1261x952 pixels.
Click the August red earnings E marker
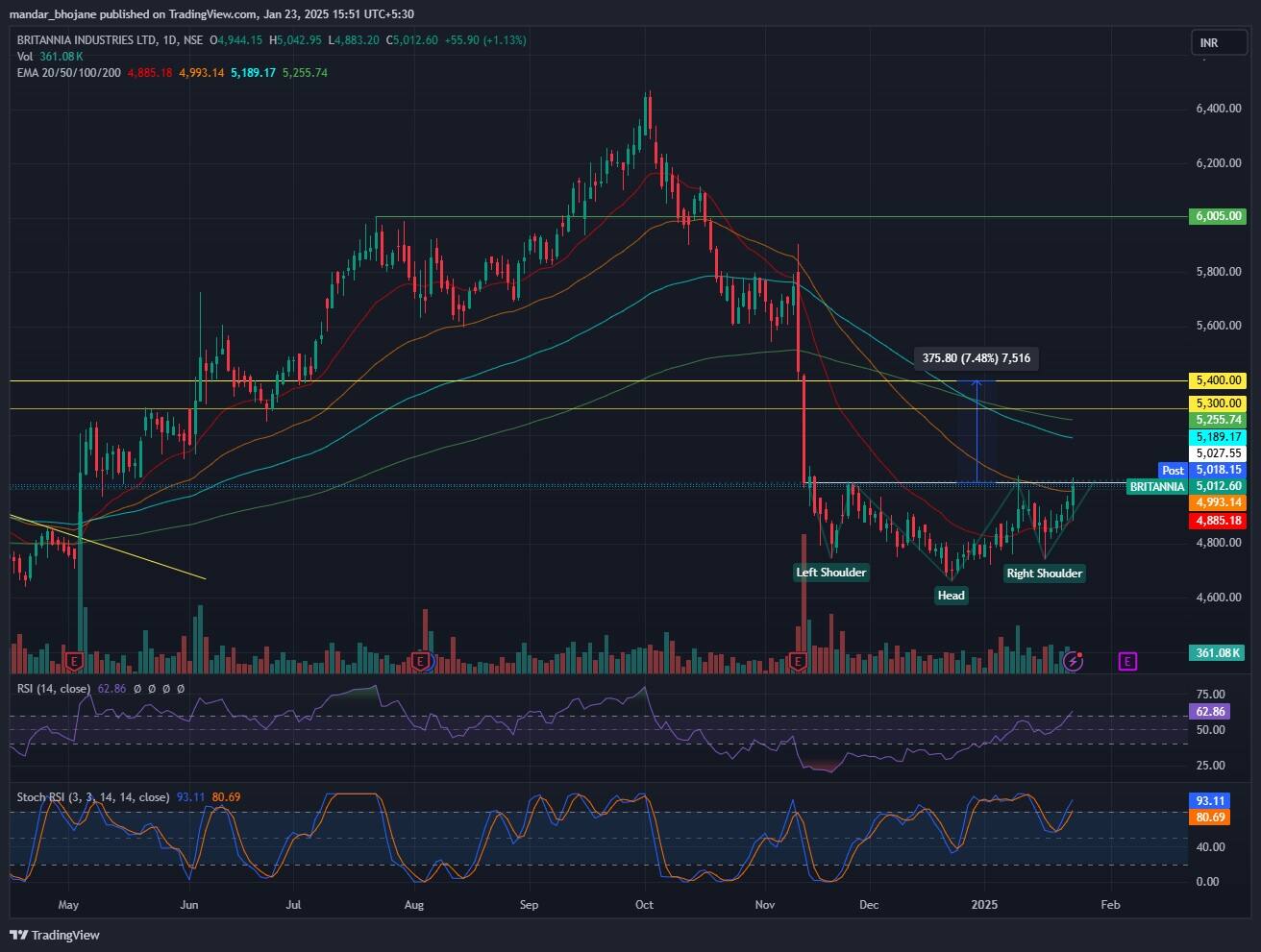tap(420, 661)
